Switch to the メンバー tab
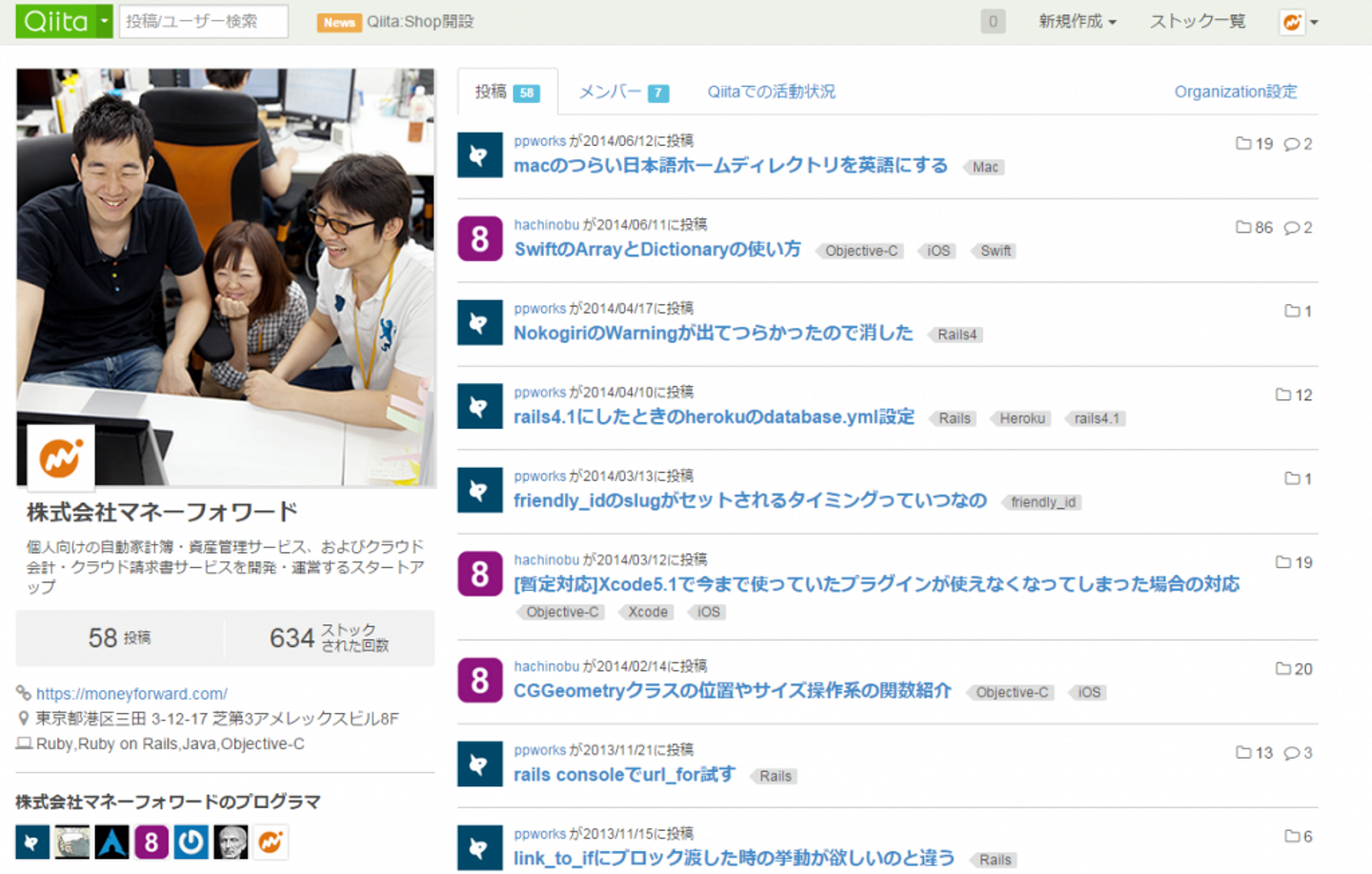Screen dimensions: 1372x874 [624, 91]
